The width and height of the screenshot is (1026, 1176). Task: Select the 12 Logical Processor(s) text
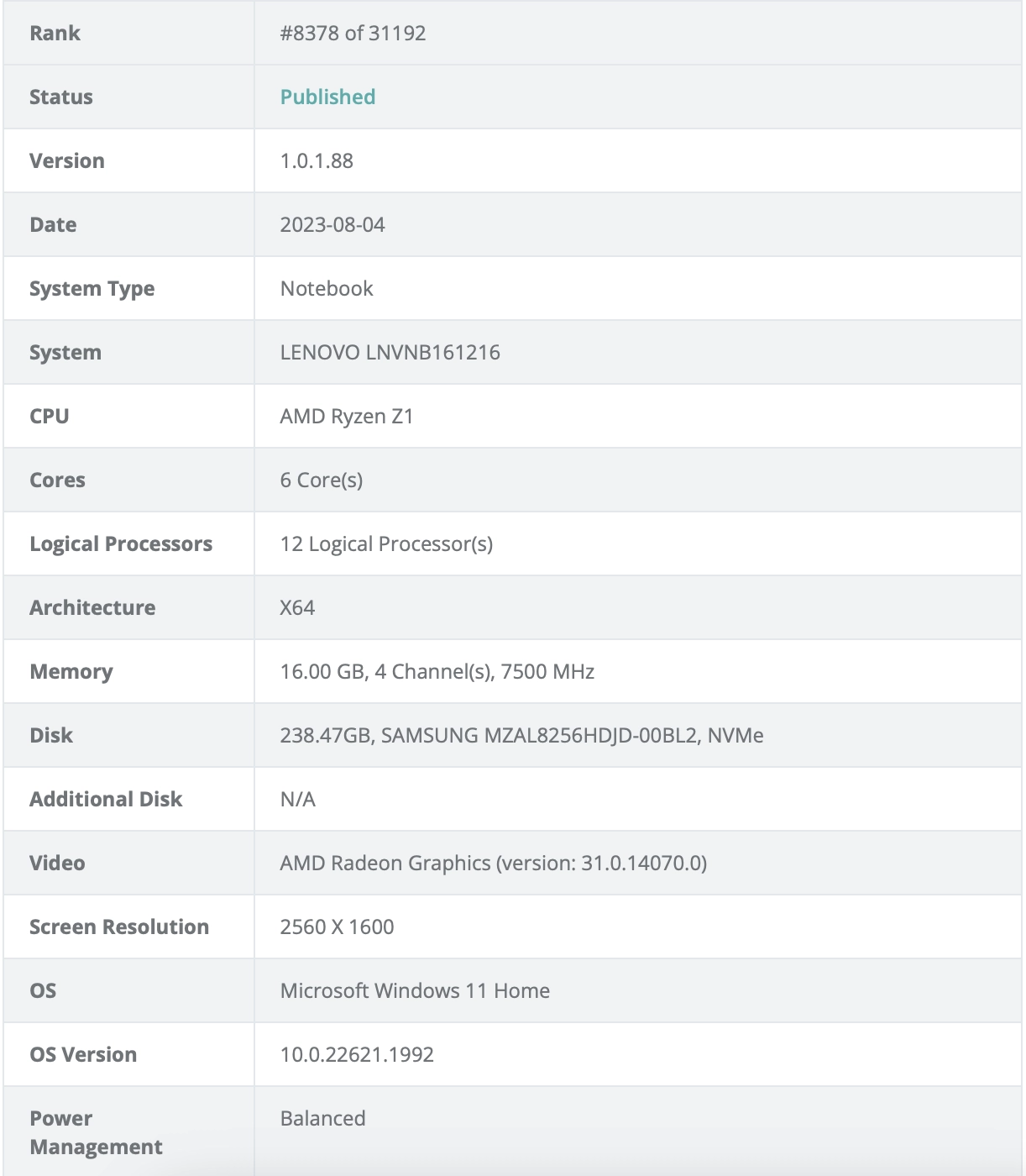point(386,544)
